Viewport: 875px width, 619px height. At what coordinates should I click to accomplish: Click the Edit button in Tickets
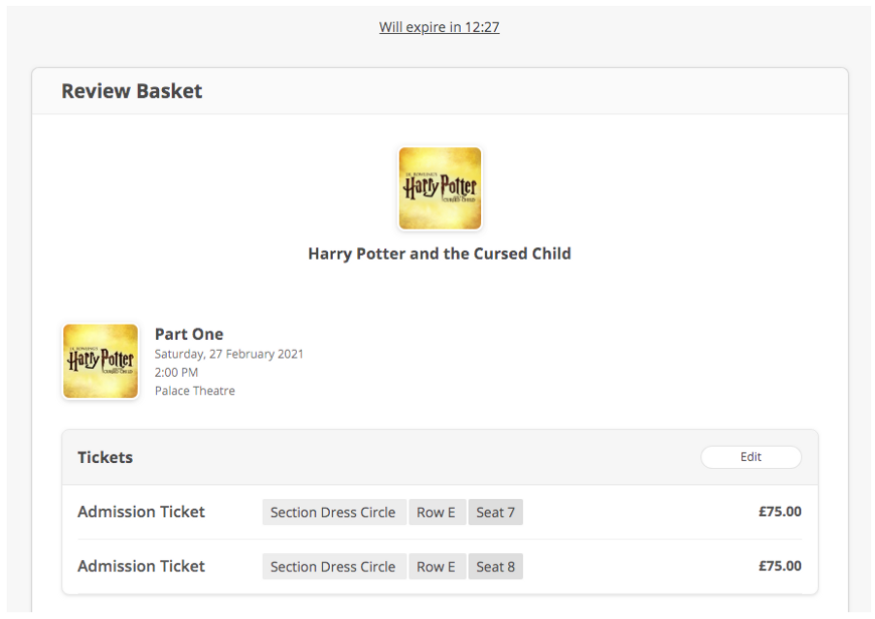click(x=751, y=457)
